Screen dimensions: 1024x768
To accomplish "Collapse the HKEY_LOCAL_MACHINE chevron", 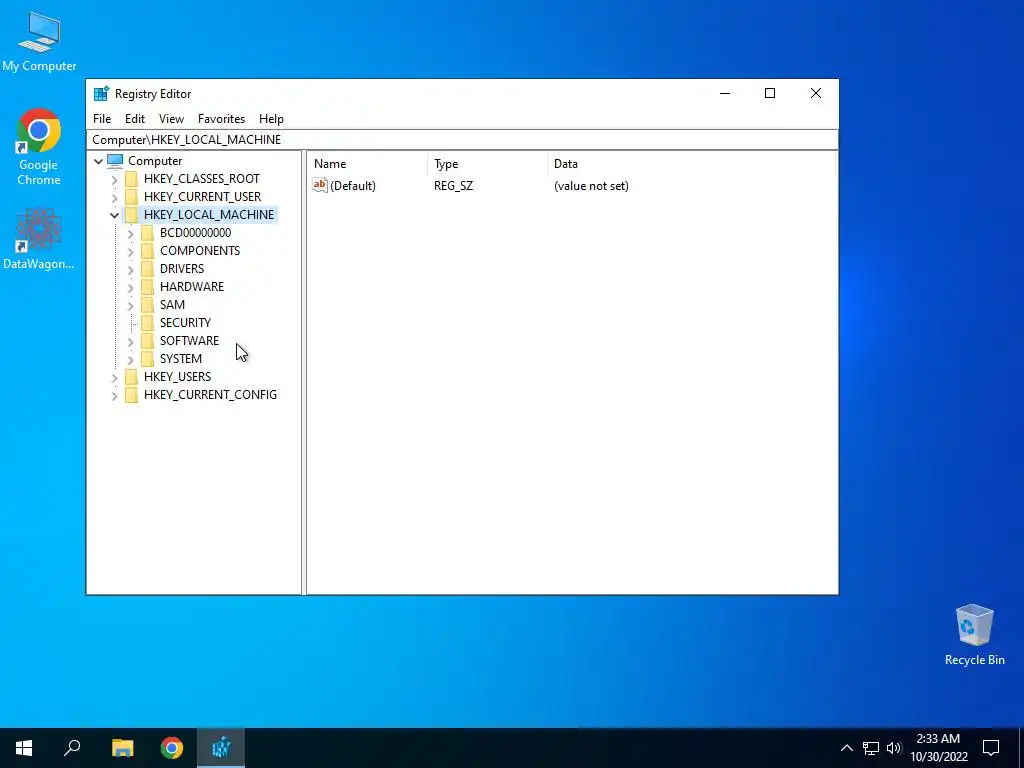I will coord(115,215).
